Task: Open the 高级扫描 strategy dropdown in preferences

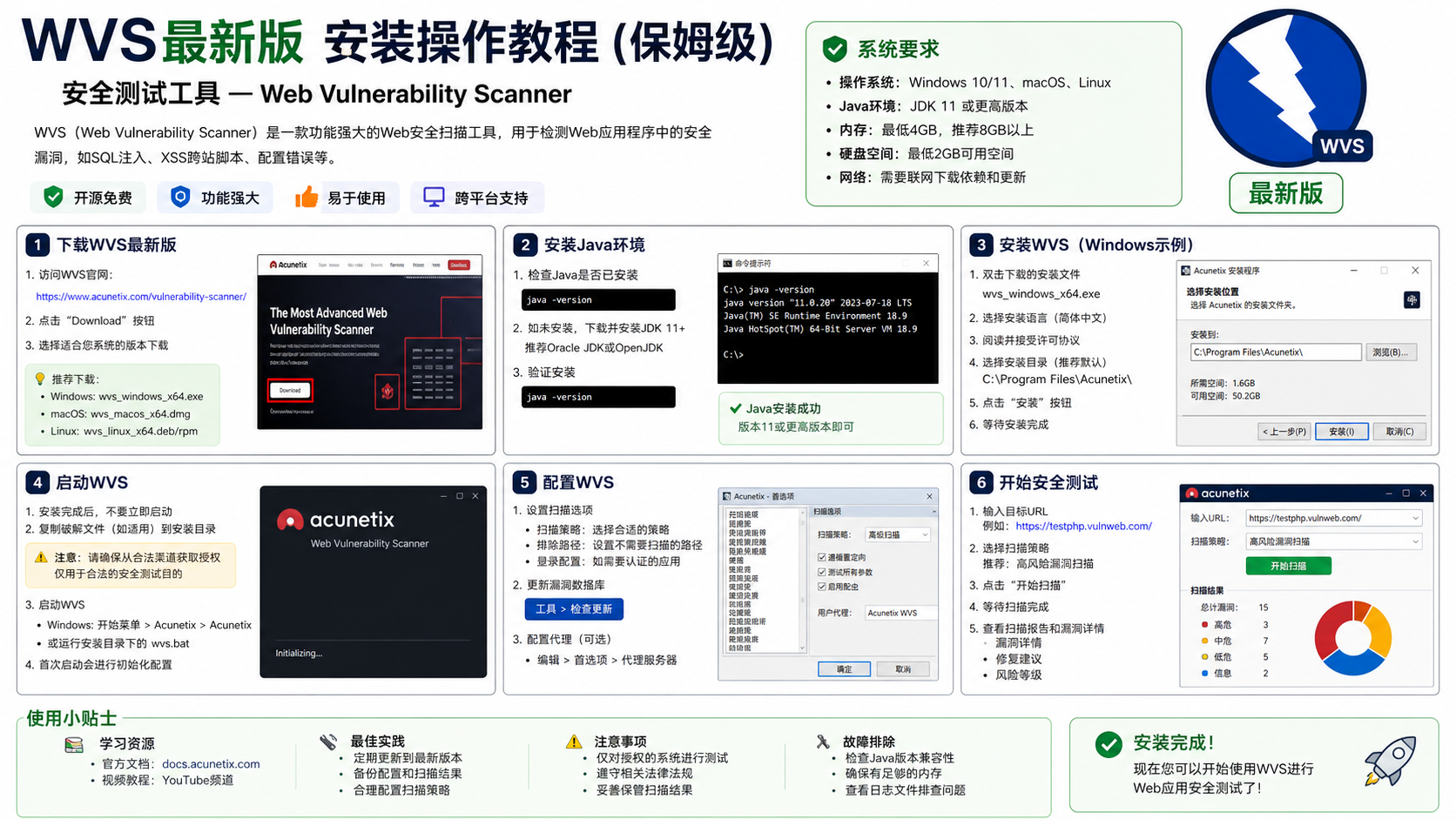Action: (x=898, y=534)
